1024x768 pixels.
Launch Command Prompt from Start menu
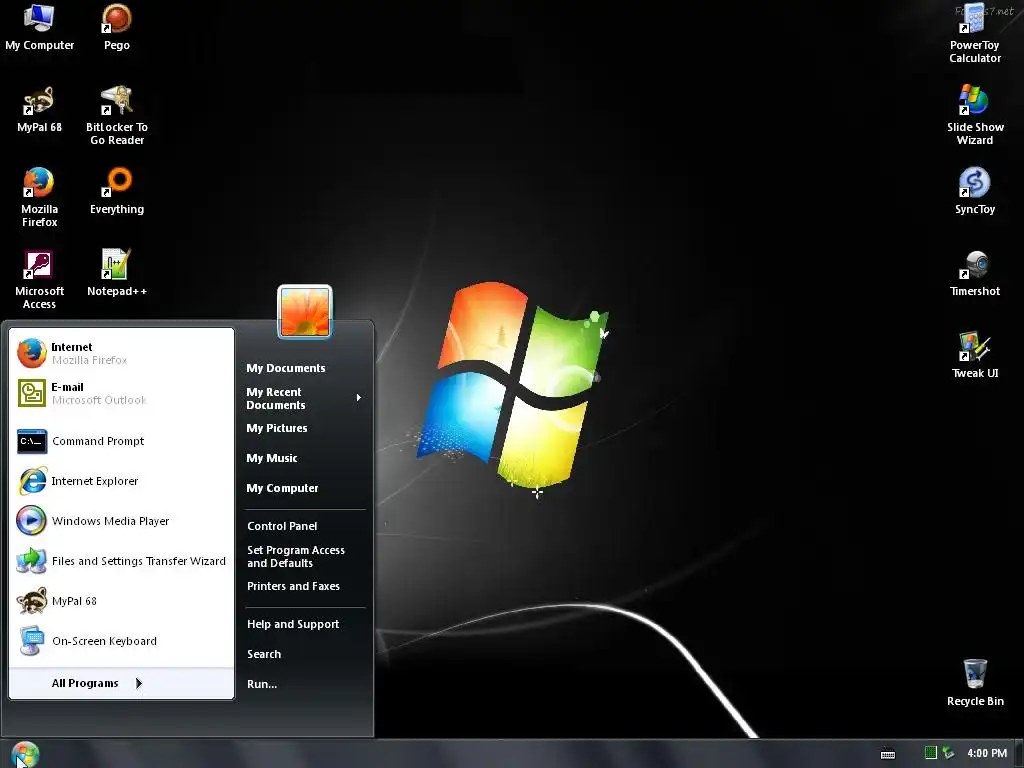tap(121, 441)
